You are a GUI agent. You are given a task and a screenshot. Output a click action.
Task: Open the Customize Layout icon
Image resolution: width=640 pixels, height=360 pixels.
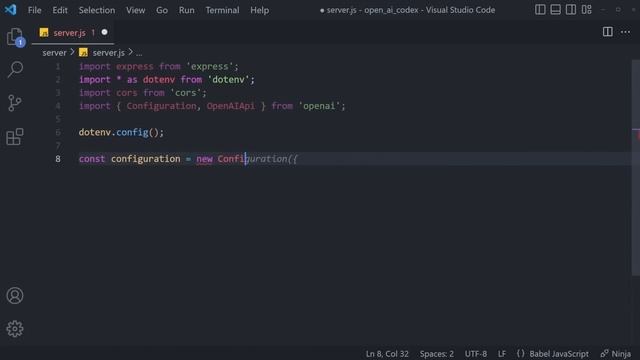(587, 9)
